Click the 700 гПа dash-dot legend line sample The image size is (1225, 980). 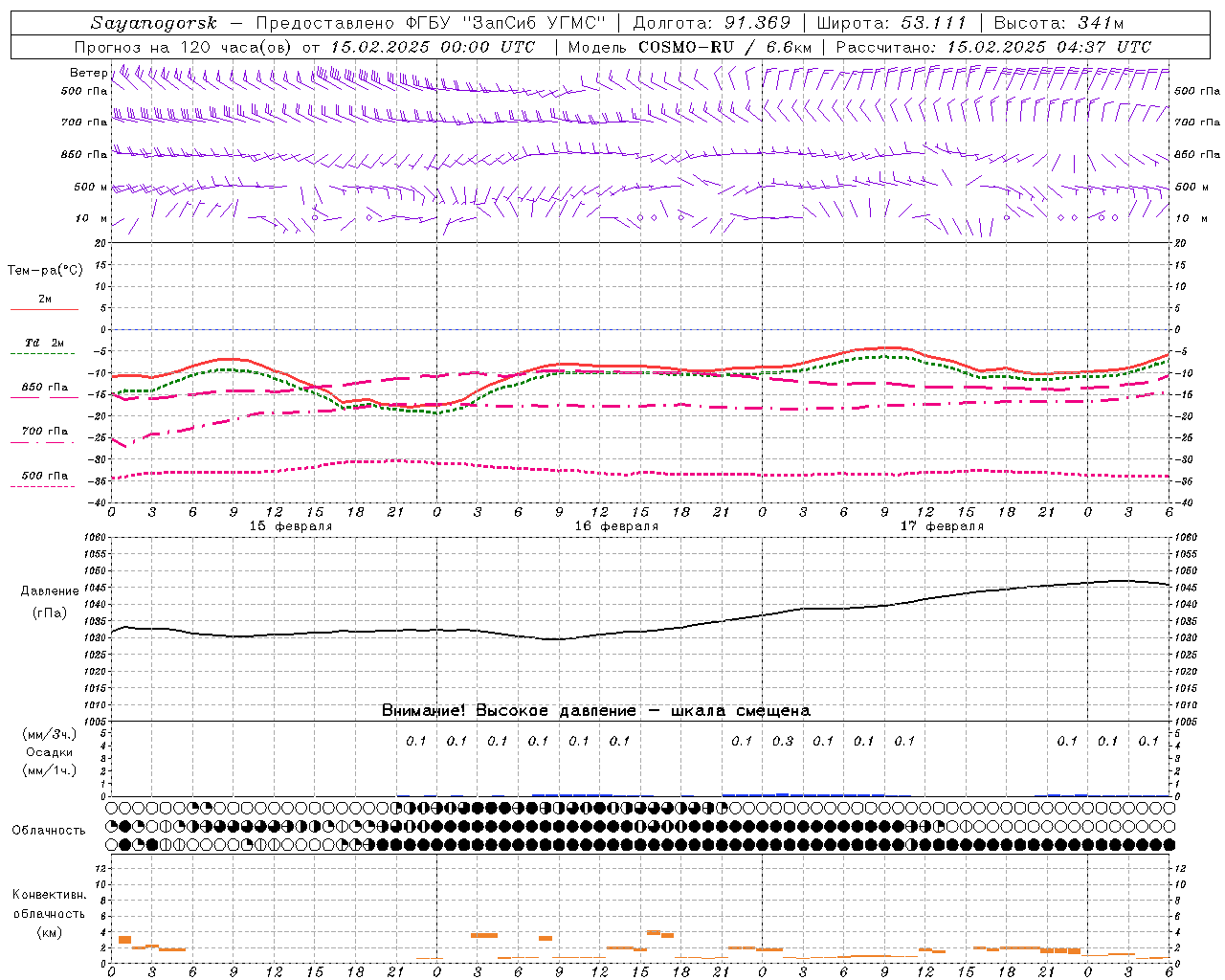[44, 442]
